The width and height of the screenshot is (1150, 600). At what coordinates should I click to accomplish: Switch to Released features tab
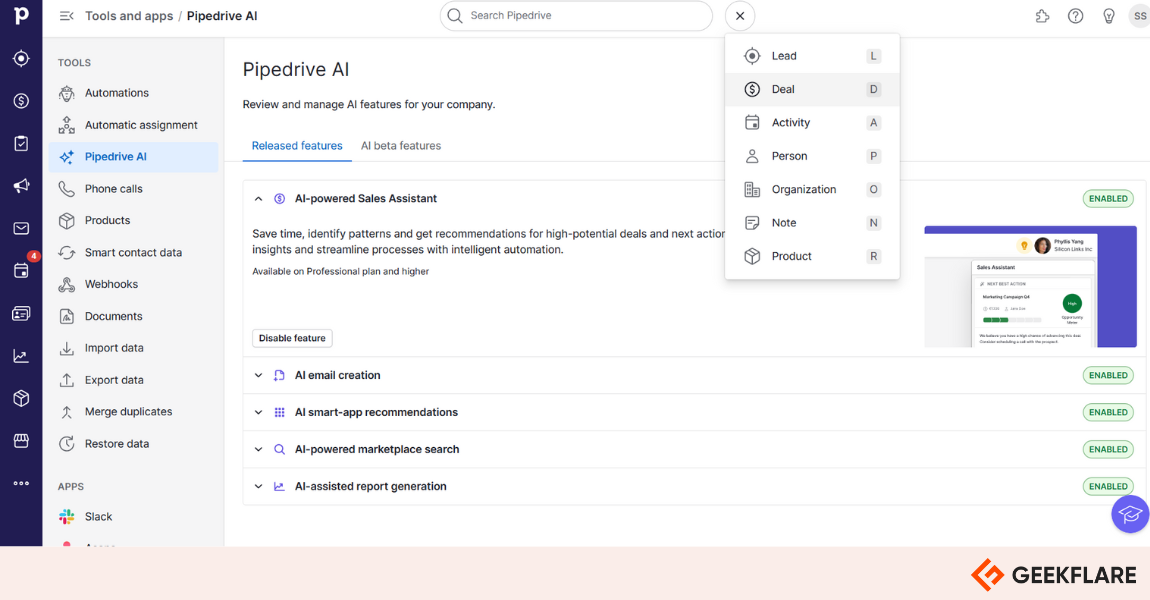click(297, 146)
